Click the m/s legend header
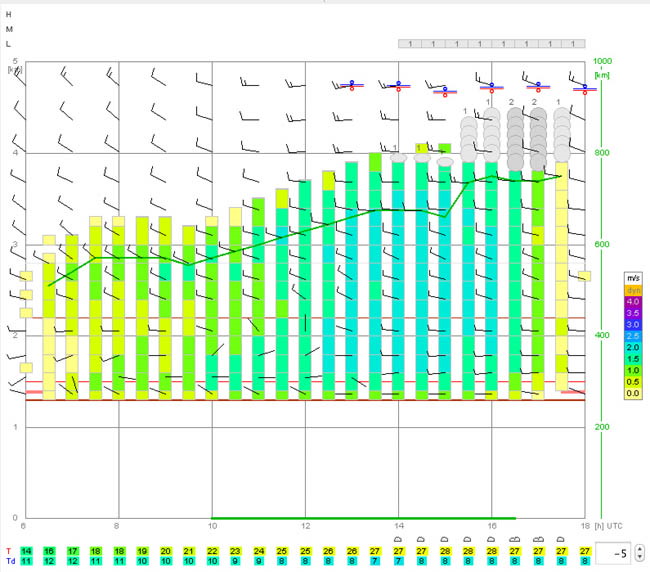The height and width of the screenshot is (572, 650). click(x=633, y=279)
